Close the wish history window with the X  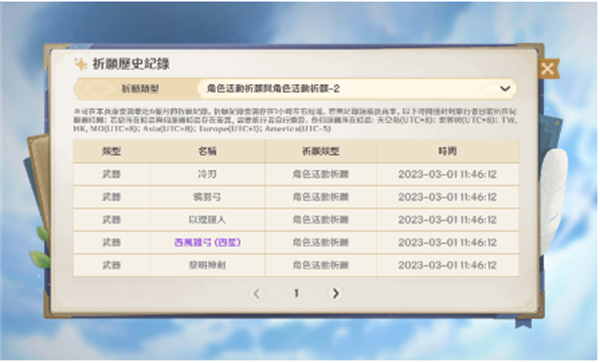pyautogui.click(x=548, y=69)
